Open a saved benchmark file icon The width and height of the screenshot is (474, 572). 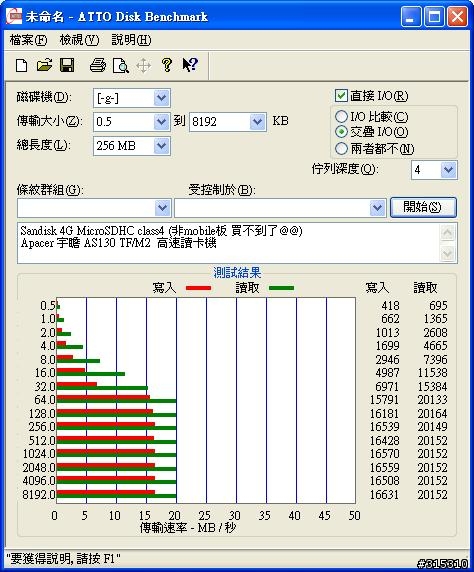45,65
